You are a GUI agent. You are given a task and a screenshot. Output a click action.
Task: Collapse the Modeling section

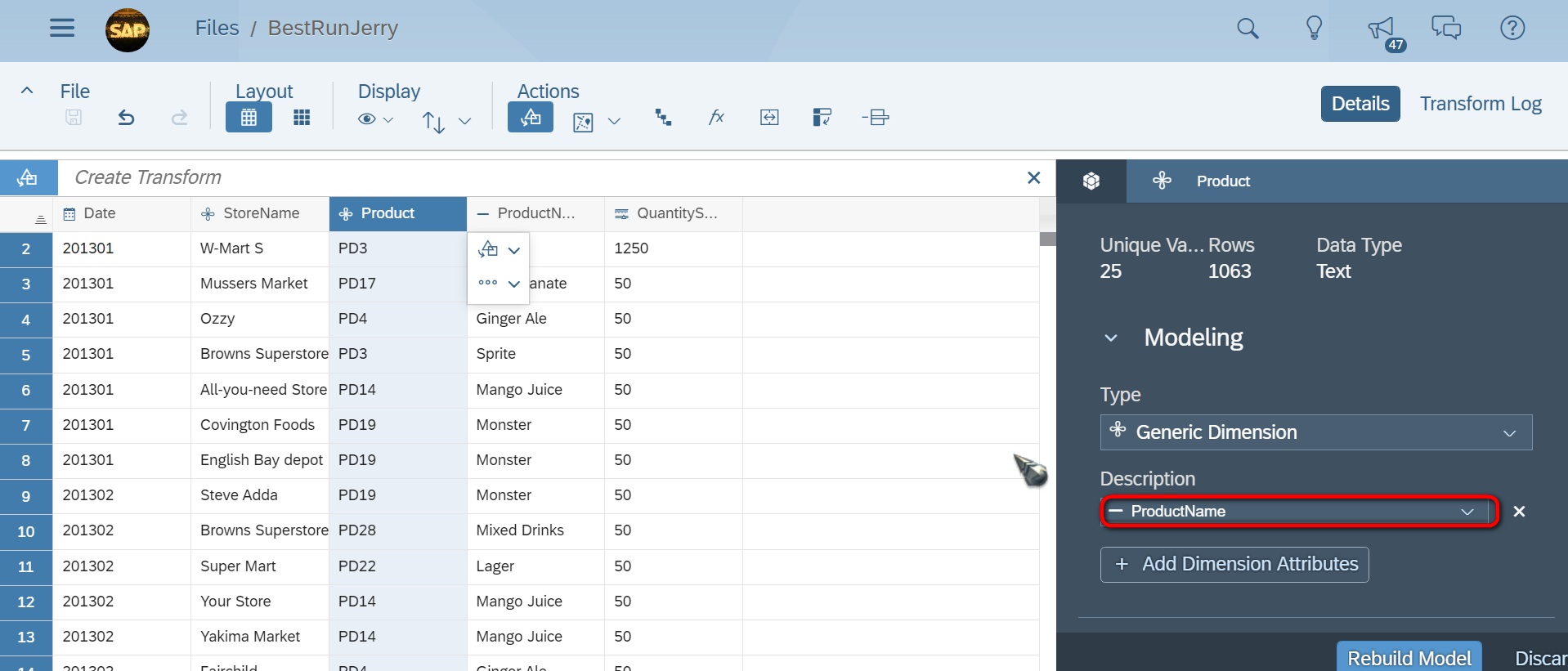1111,338
